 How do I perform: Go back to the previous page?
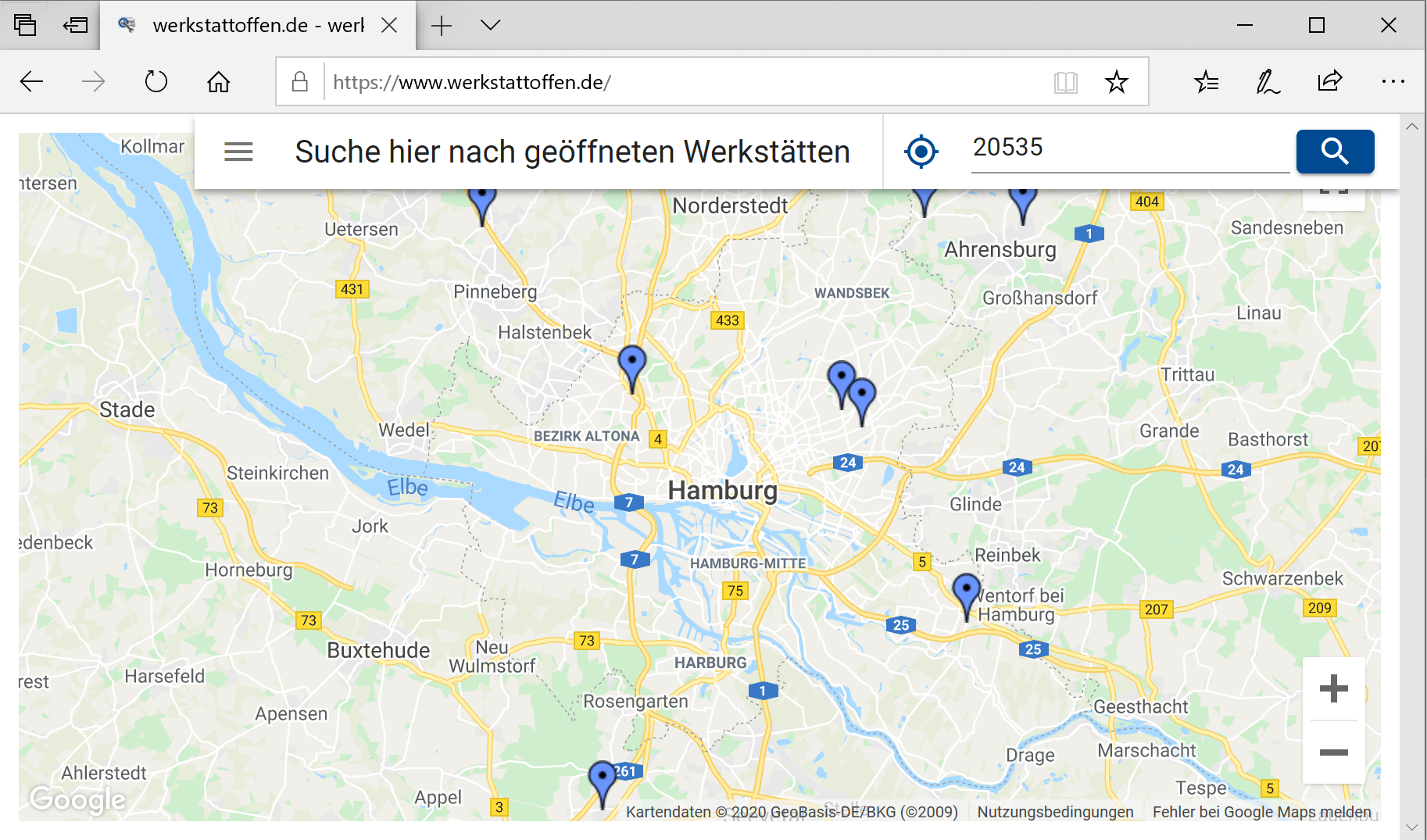coord(31,81)
